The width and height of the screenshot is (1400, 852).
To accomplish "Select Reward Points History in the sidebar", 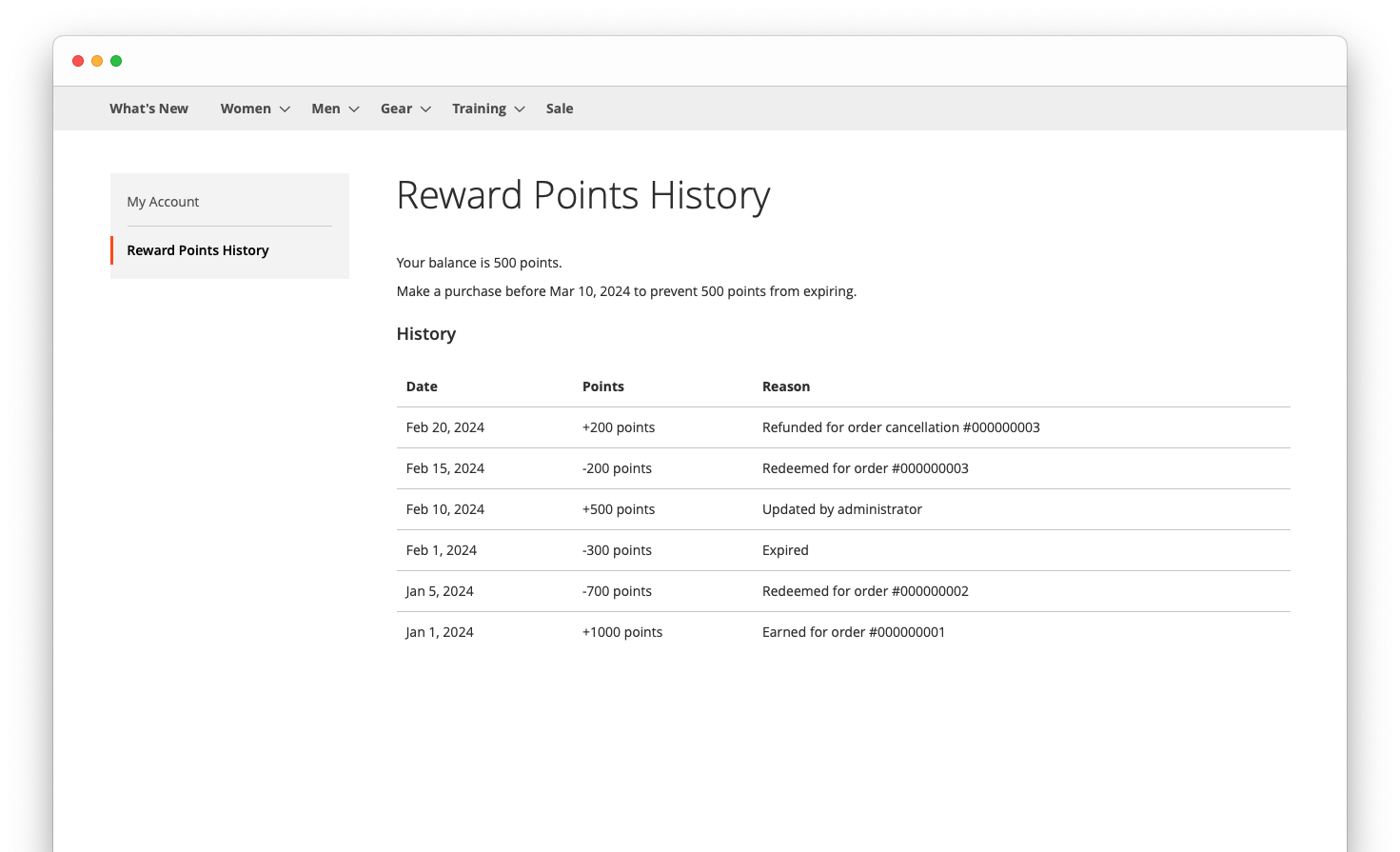I will 197,249.
